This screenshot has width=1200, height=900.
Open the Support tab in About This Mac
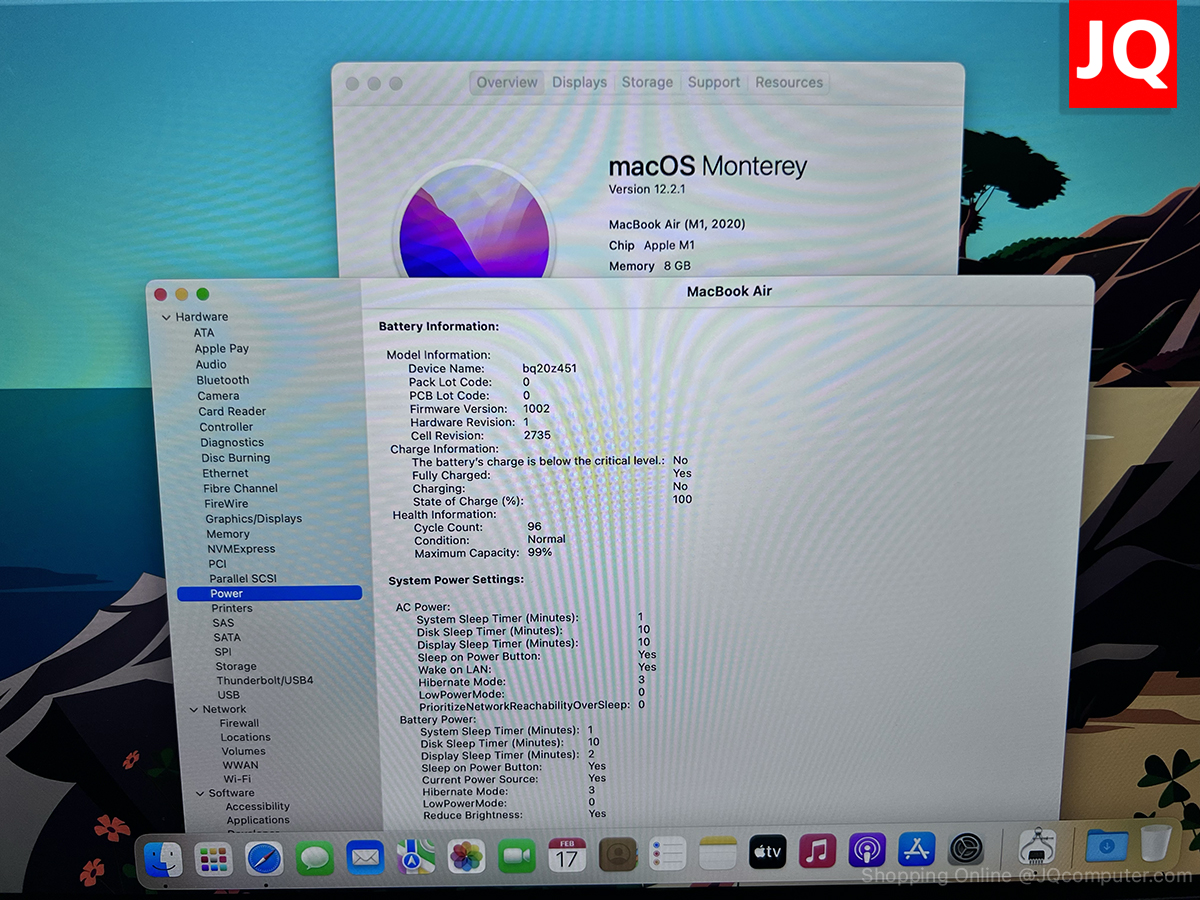click(714, 83)
